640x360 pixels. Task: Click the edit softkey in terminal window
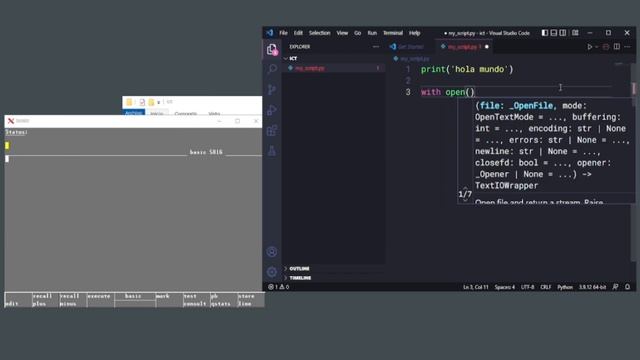tap(18, 300)
